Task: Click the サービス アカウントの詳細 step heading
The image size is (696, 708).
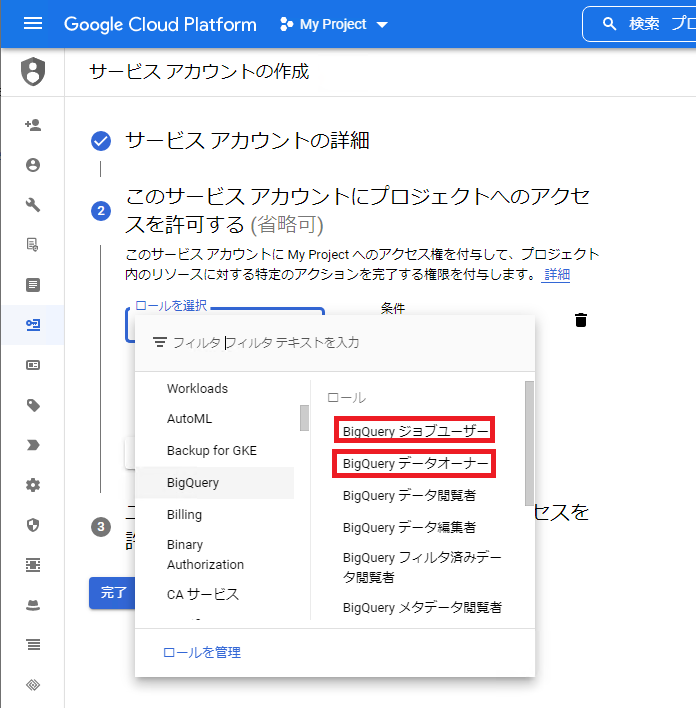Action: [x=247, y=140]
